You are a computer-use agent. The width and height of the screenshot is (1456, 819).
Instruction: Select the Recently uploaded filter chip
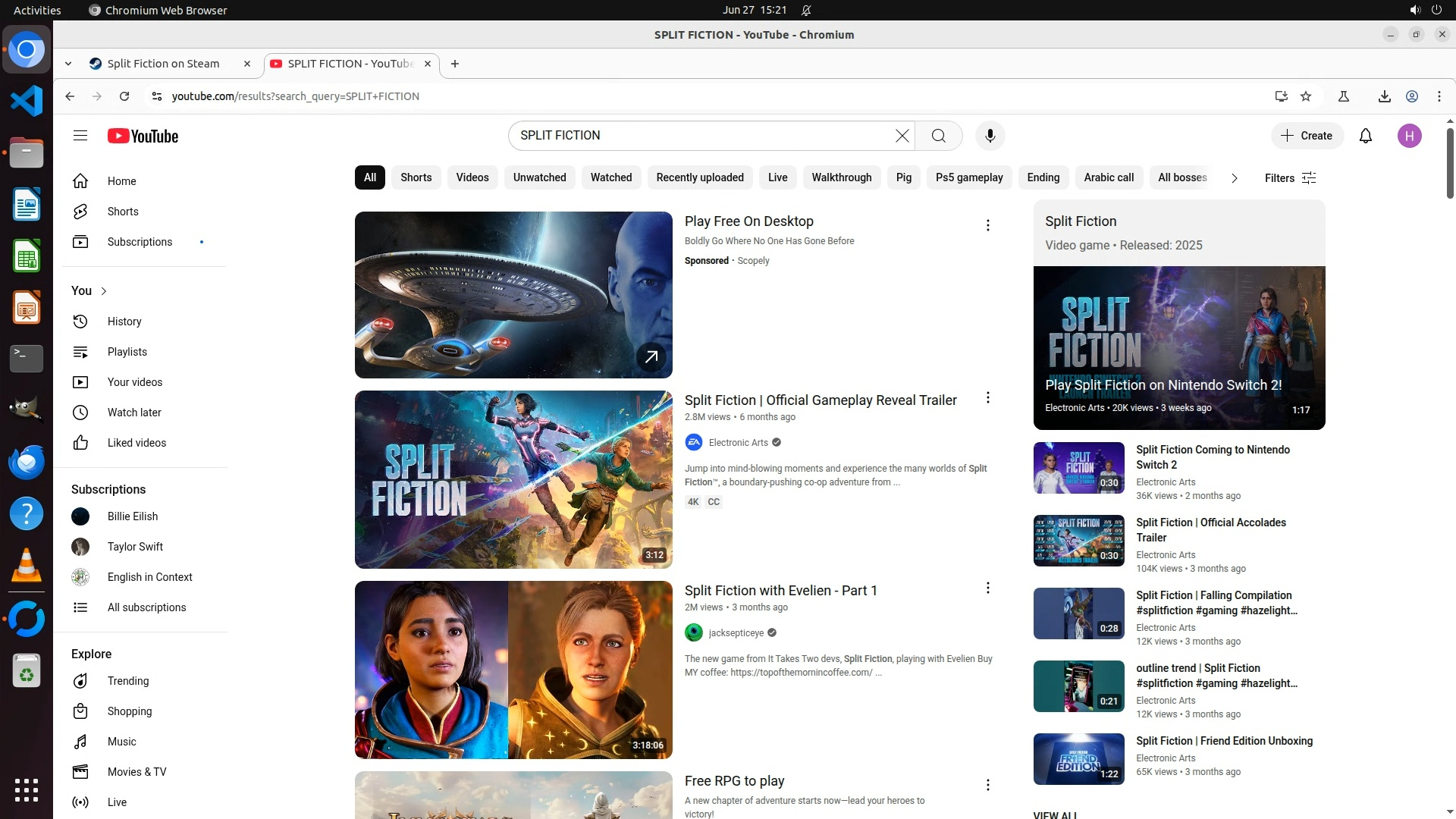699,177
